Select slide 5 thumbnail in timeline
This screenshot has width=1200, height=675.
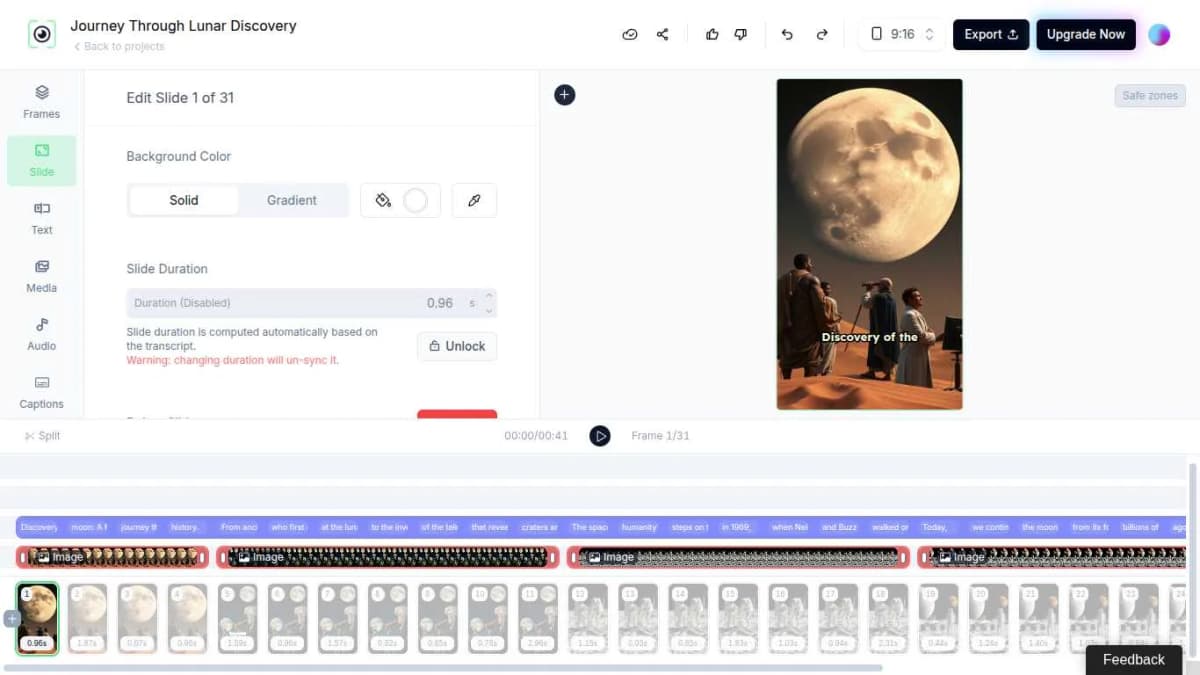click(238, 619)
